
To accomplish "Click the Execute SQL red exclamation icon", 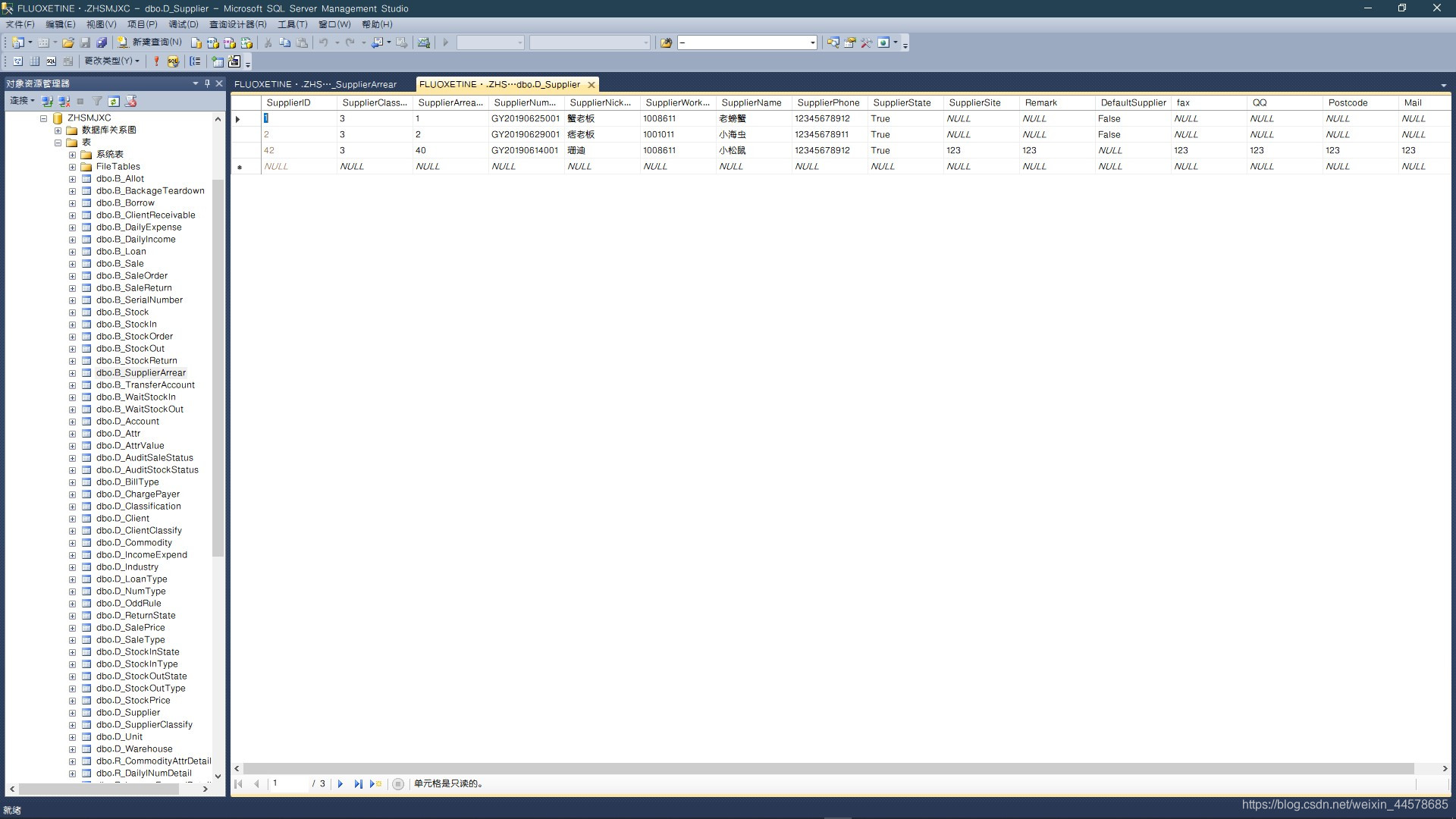I will click(156, 61).
